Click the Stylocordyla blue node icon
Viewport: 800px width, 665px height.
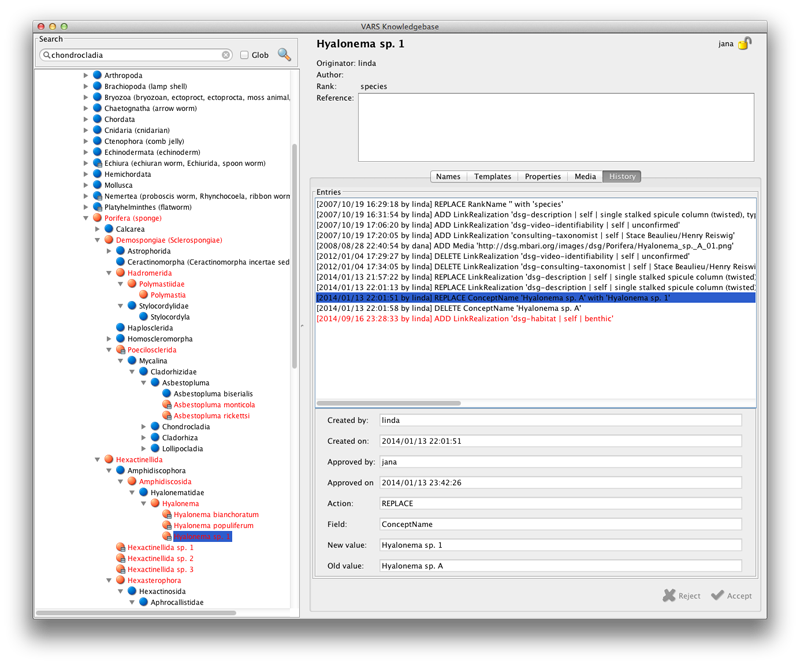(x=143, y=316)
